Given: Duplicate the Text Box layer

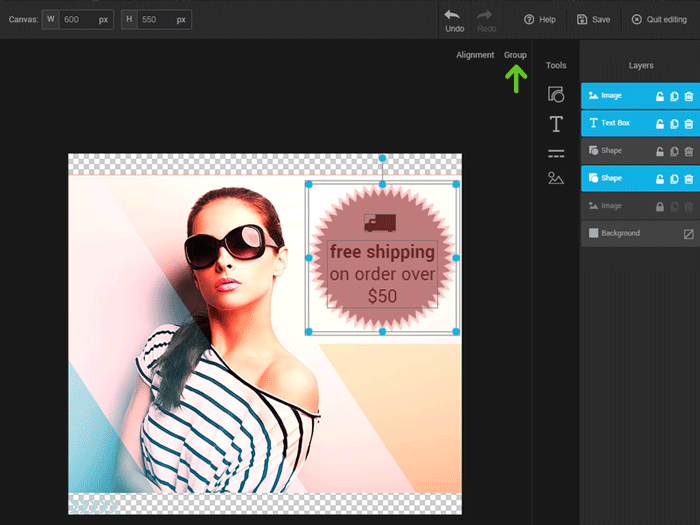Looking at the screenshot, I should point(674,124).
